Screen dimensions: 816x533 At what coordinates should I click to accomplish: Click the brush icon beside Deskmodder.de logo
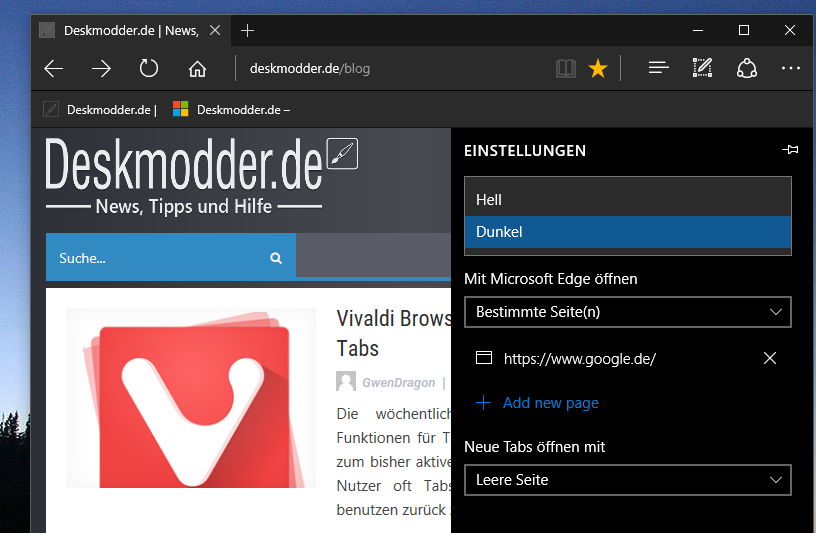pos(342,154)
